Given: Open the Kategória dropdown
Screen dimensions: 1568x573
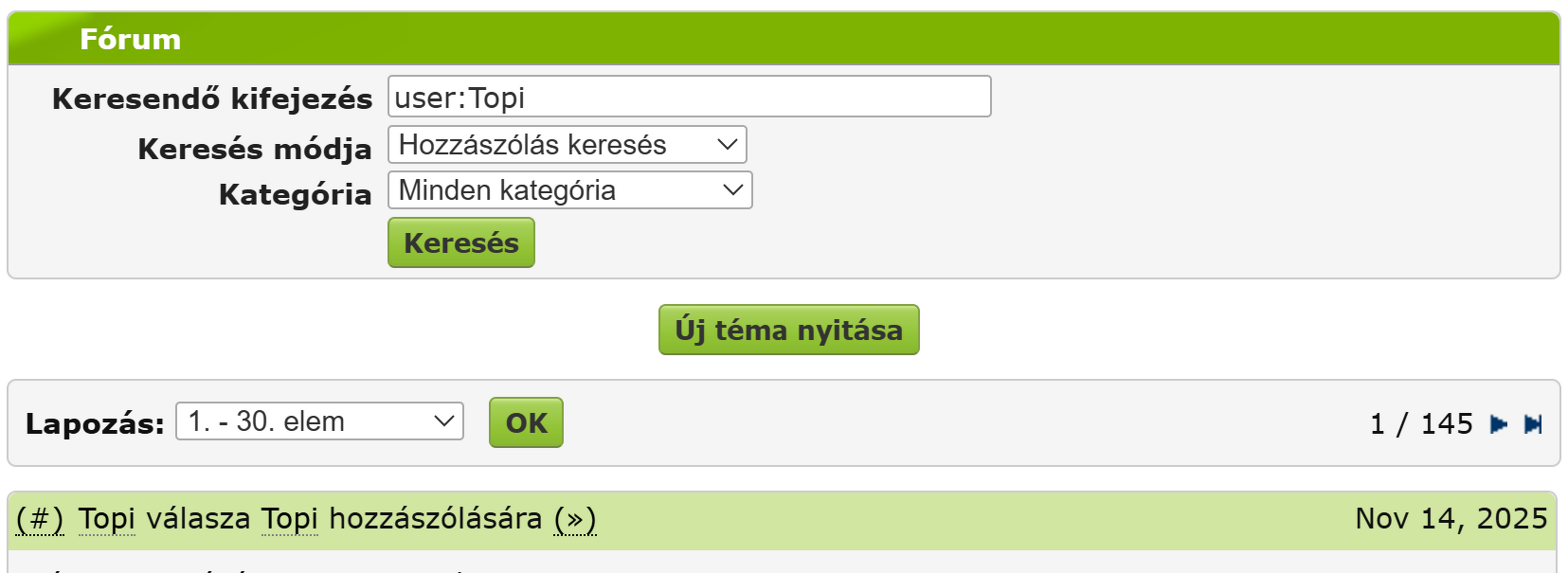Looking at the screenshot, I should tap(569, 190).
